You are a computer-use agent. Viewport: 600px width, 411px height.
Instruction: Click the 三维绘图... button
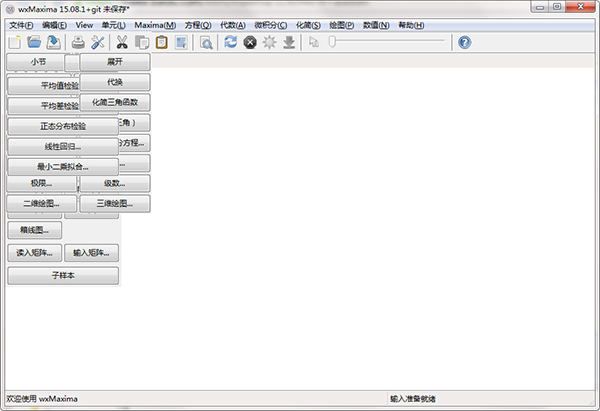pos(115,203)
